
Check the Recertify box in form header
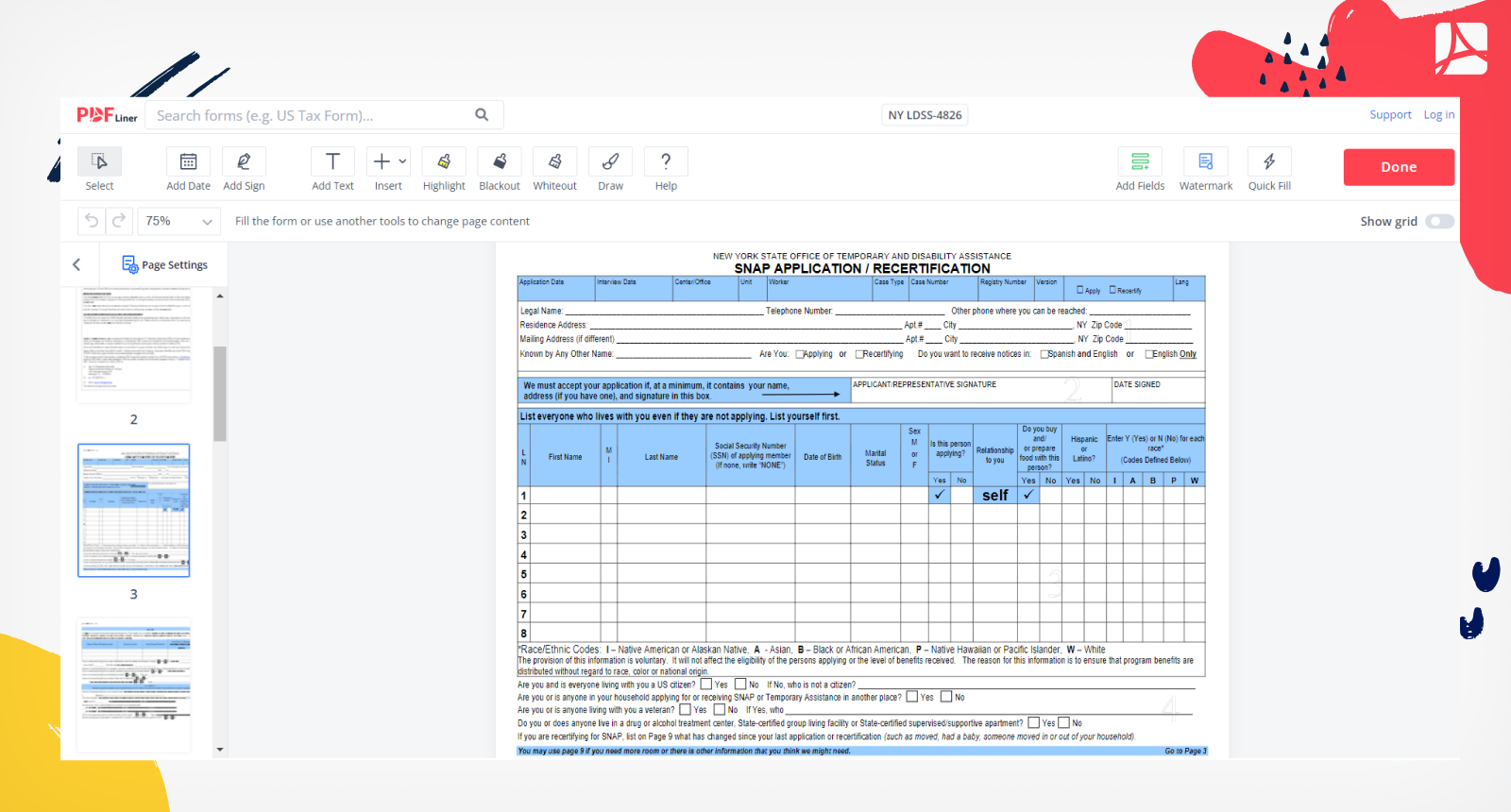pyautogui.click(x=1112, y=290)
